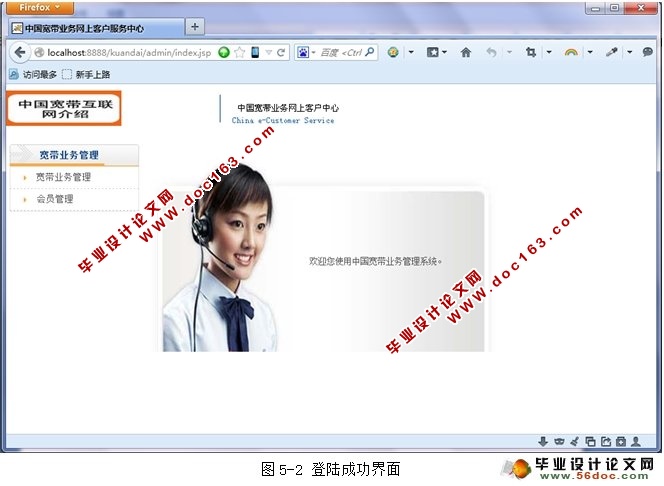Viewport: 664px width, 486px height.
Task: Click the eyedropper color picker icon
Action: click(x=611, y=52)
